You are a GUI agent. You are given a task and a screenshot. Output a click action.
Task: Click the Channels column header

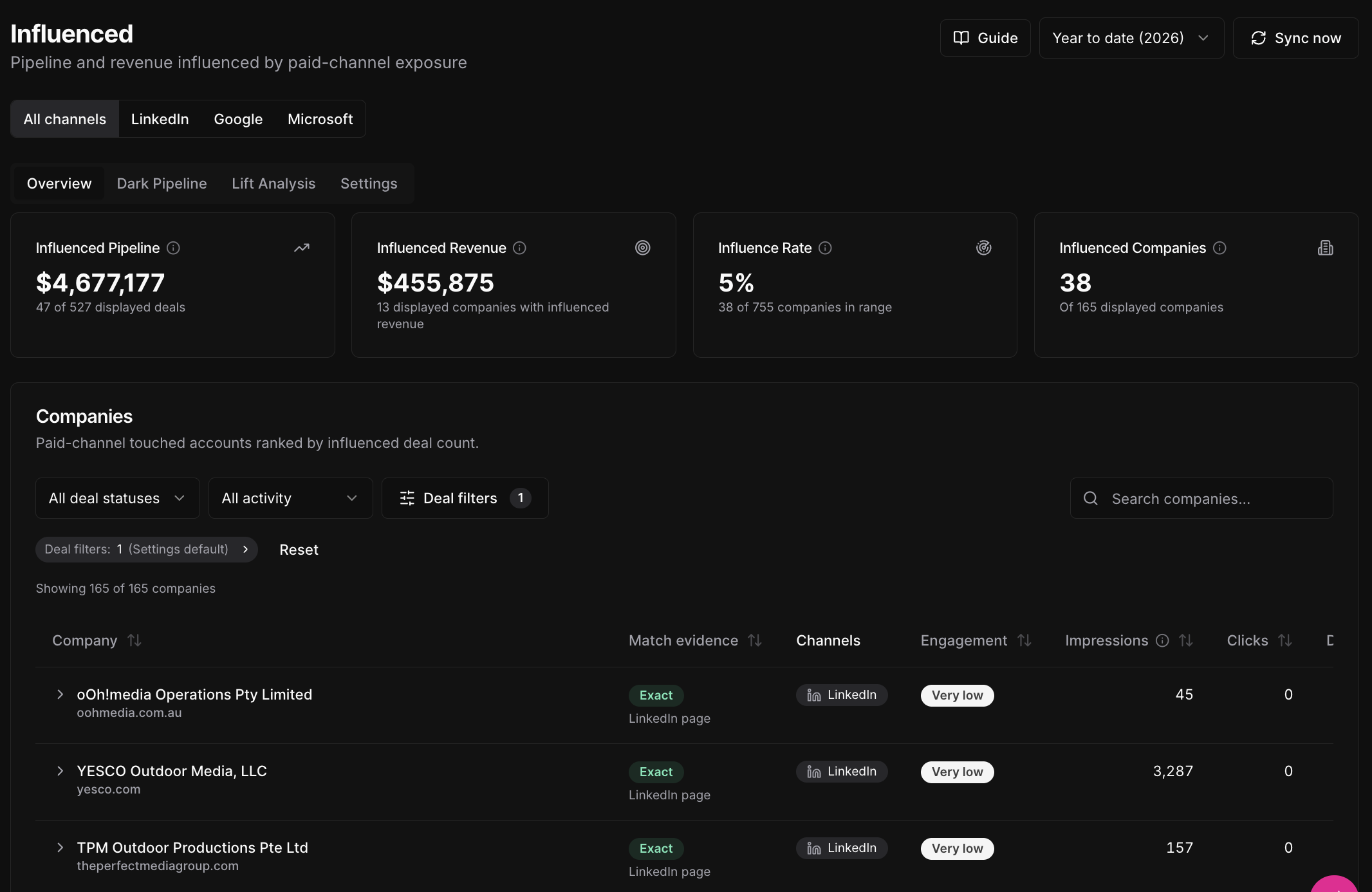(828, 640)
